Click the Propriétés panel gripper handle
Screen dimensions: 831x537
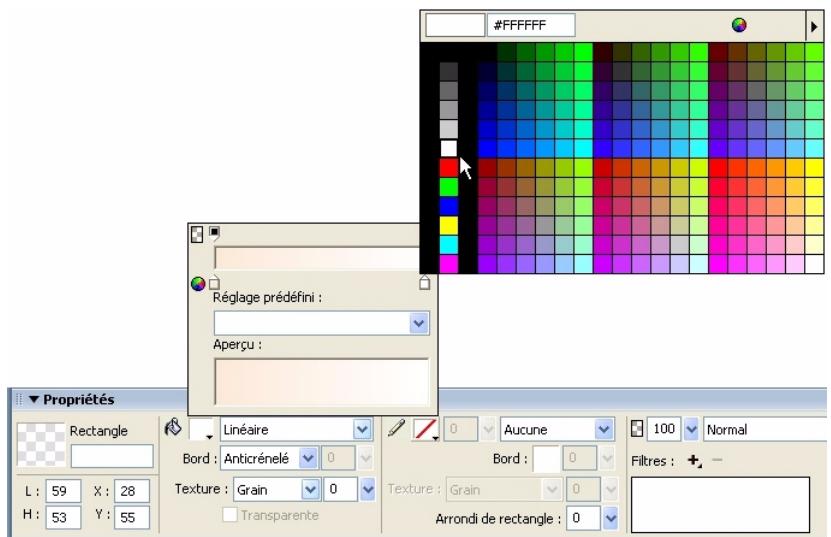point(19,399)
